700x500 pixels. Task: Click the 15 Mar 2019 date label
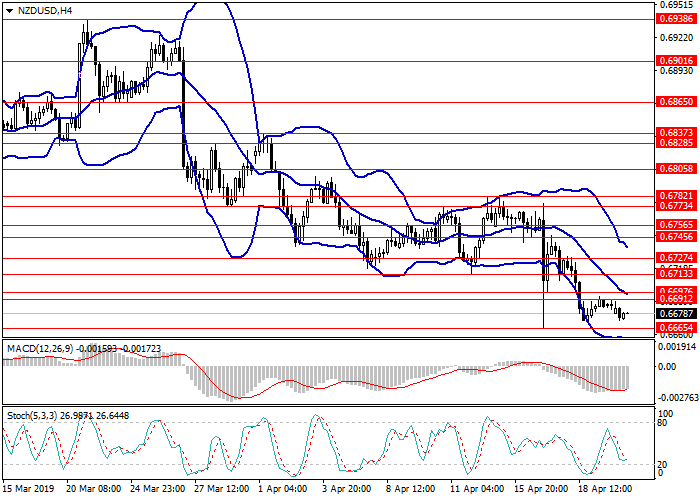[x=27, y=489]
